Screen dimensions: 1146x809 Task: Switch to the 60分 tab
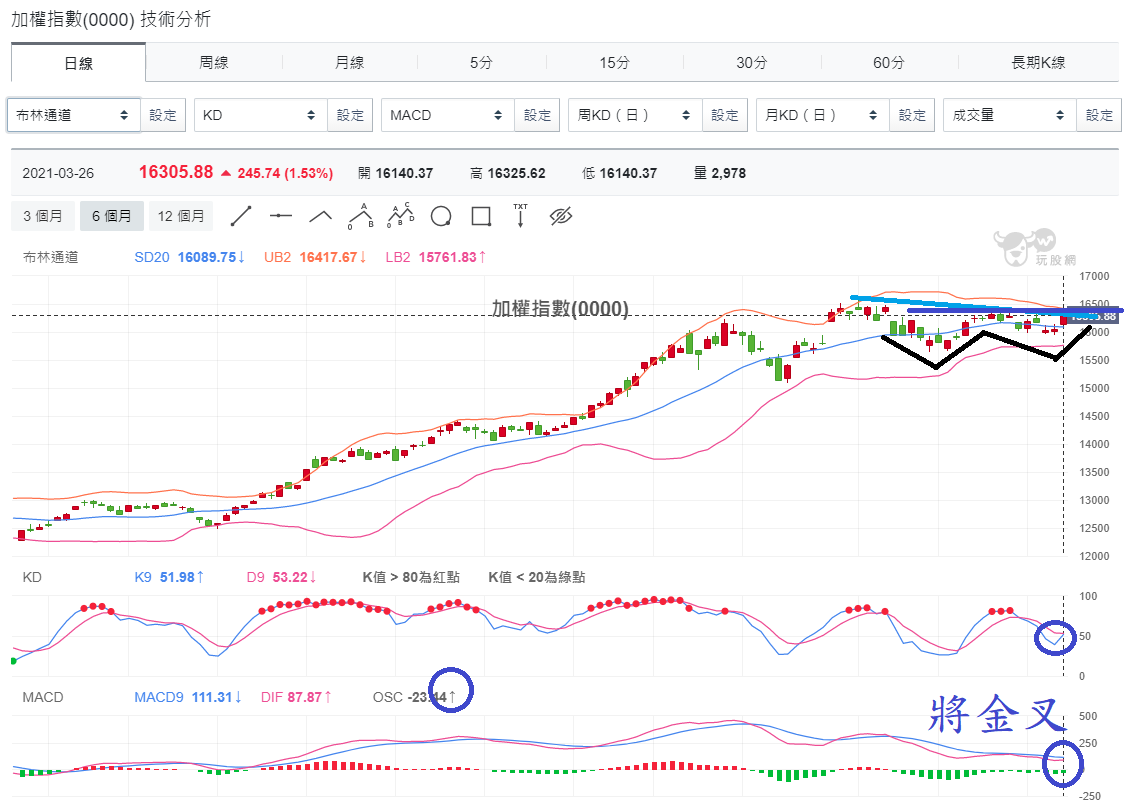click(x=888, y=63)
